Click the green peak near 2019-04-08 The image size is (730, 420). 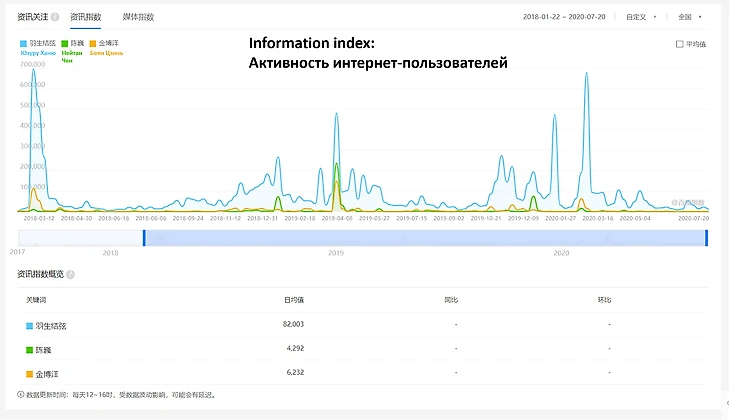point(336,164)
